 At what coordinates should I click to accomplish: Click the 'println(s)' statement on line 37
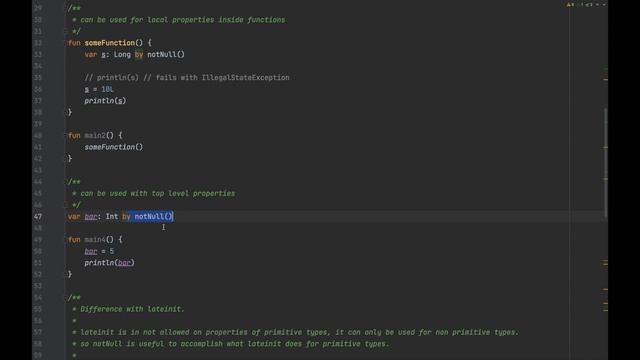(x=105, y=100)
